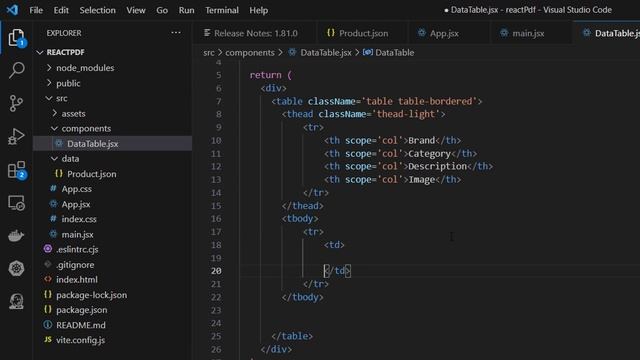640x360 pixels.
Task: Click the DataTable.jsx breadcrumb segment
Action: [x=325, y=53]
